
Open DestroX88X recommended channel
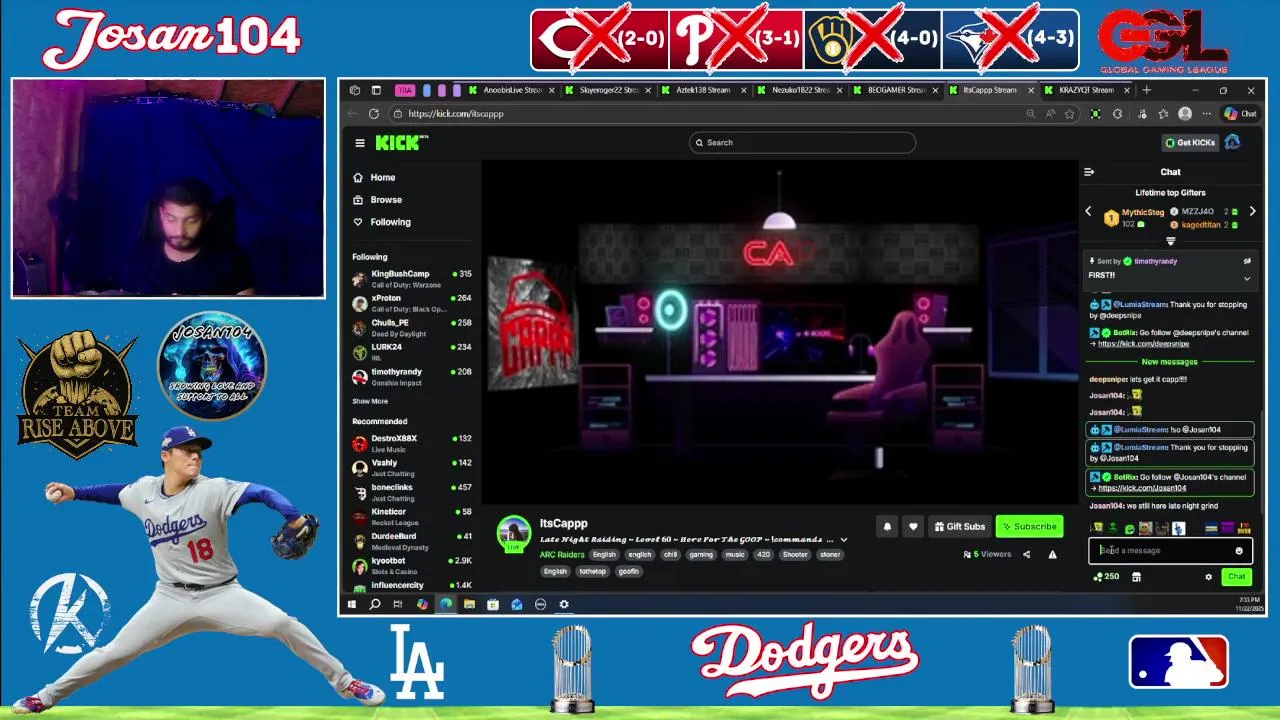click(412, 443)
